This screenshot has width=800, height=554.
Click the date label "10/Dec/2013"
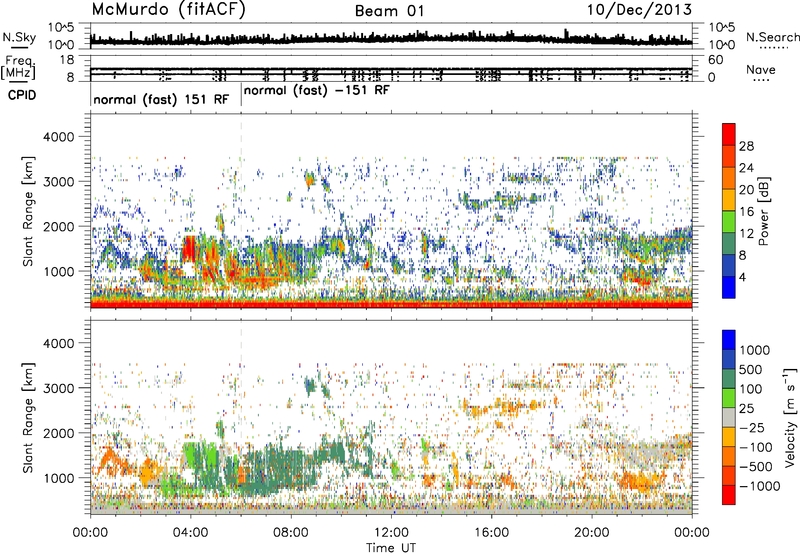[x=639, y=10]
